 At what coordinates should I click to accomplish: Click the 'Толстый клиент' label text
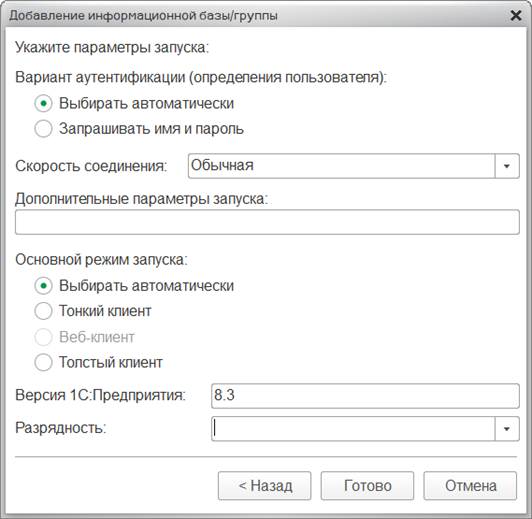[x=111, y=362]
